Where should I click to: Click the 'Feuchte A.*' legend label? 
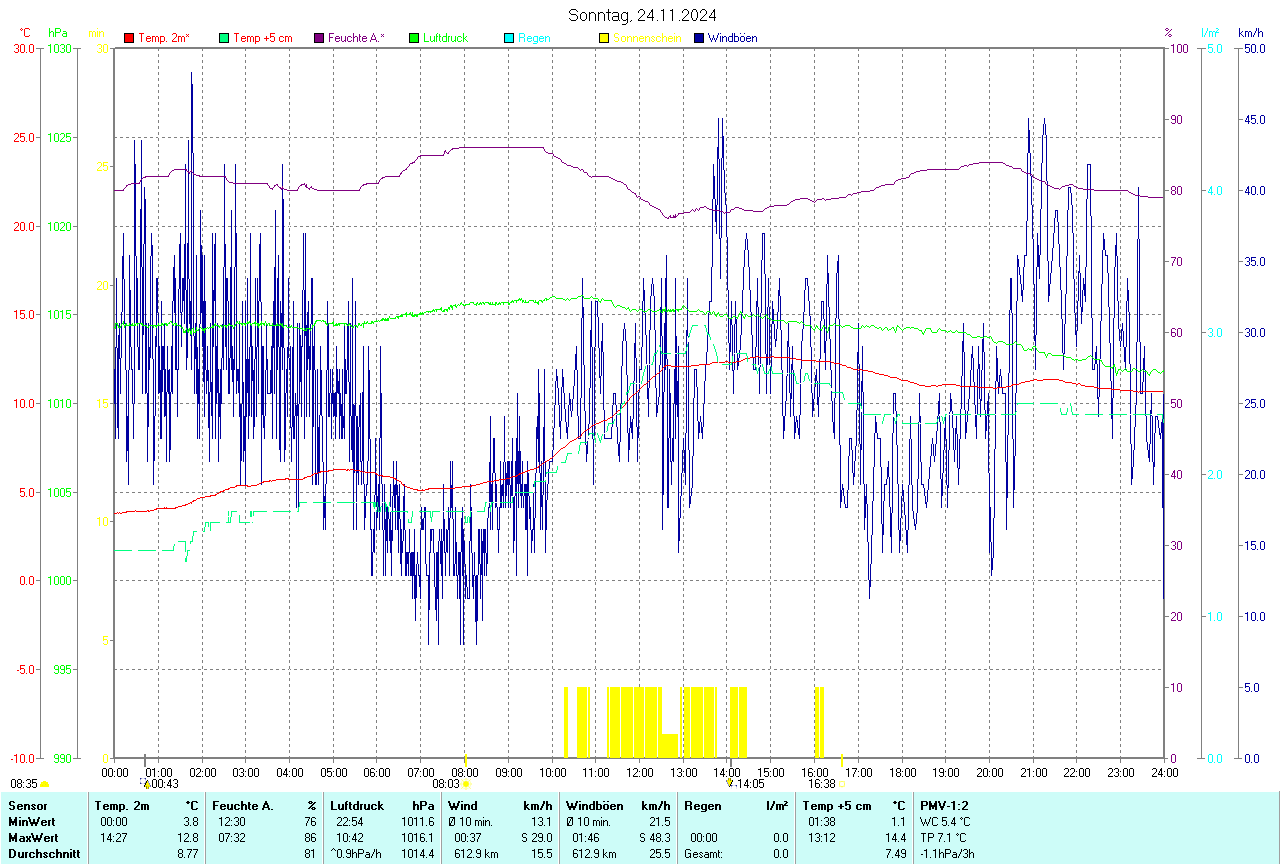(x=356, y=38)
